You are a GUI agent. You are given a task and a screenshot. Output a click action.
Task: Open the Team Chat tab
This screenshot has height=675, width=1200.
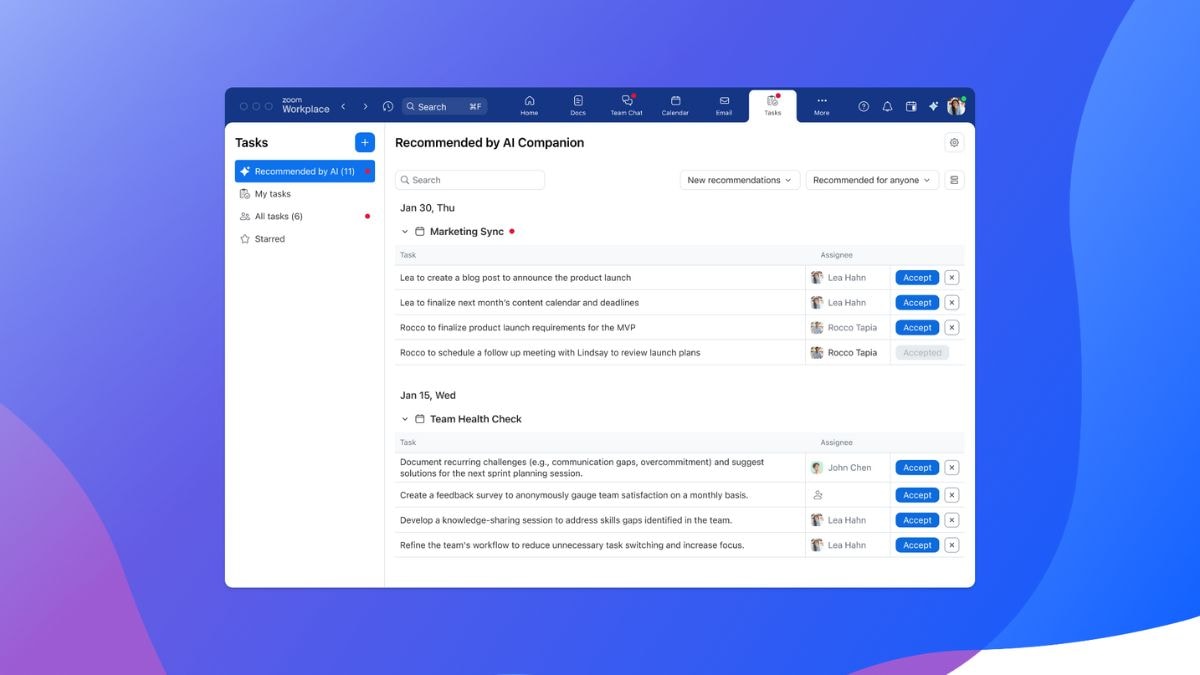tap(627, 105)
